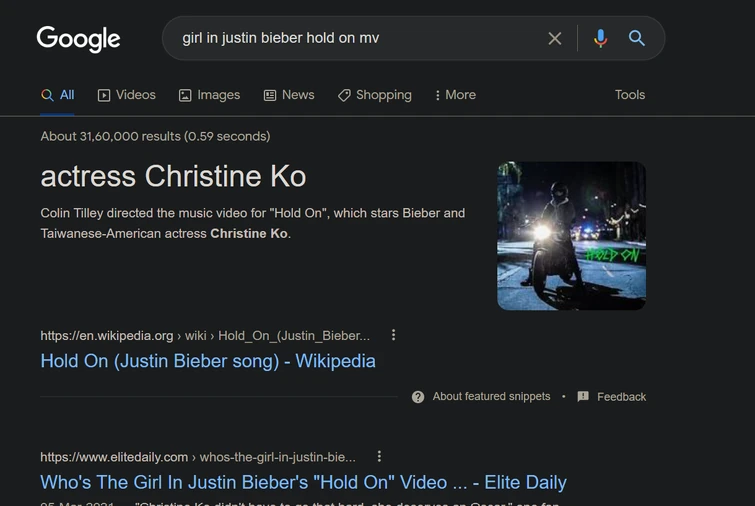Open options menu beside elitedaily.com URL
The image size is (755, 506).
379,456
